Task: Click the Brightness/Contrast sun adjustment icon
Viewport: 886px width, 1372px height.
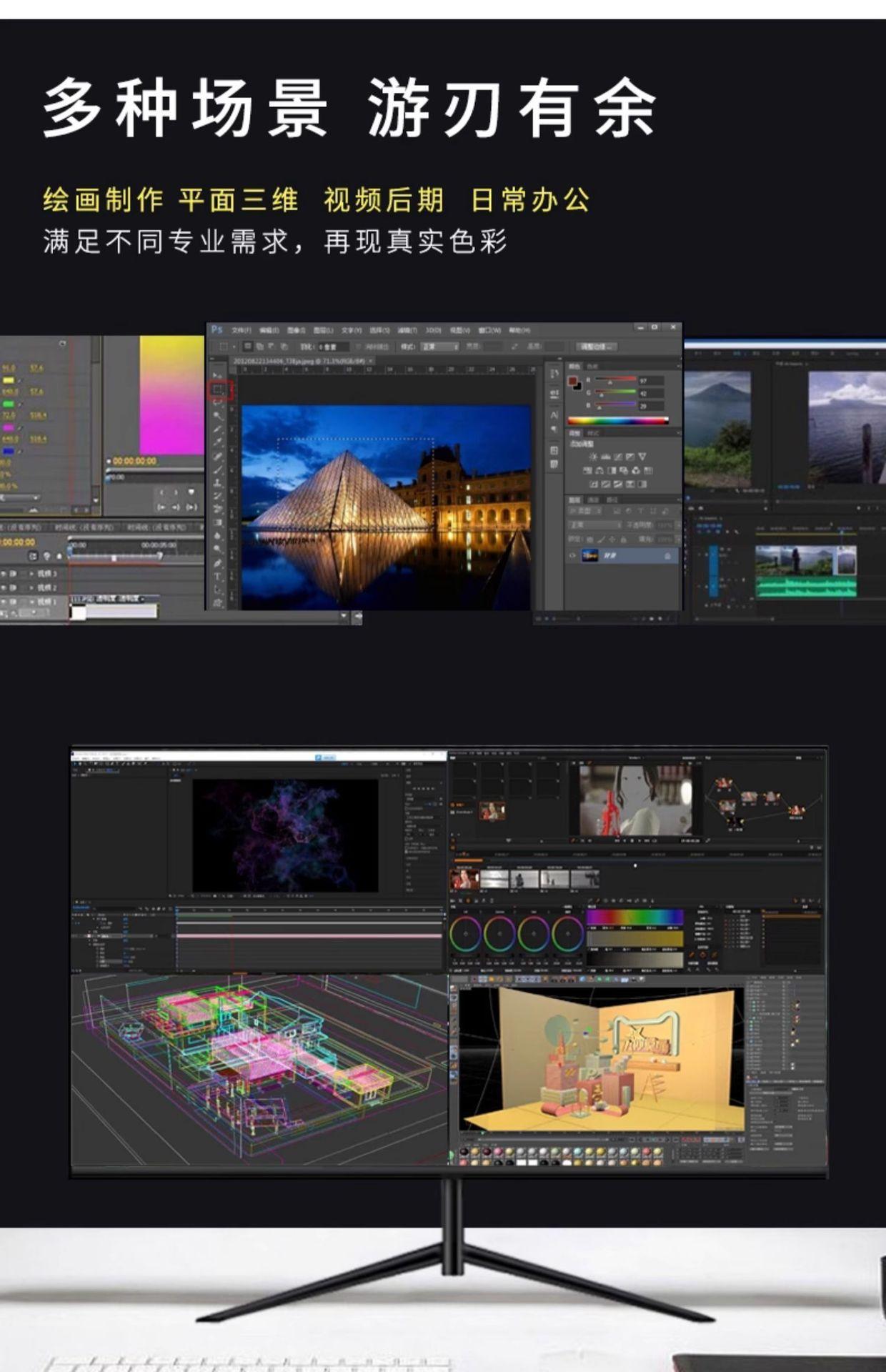Action: pyautogui.click(x=592, y=457)
